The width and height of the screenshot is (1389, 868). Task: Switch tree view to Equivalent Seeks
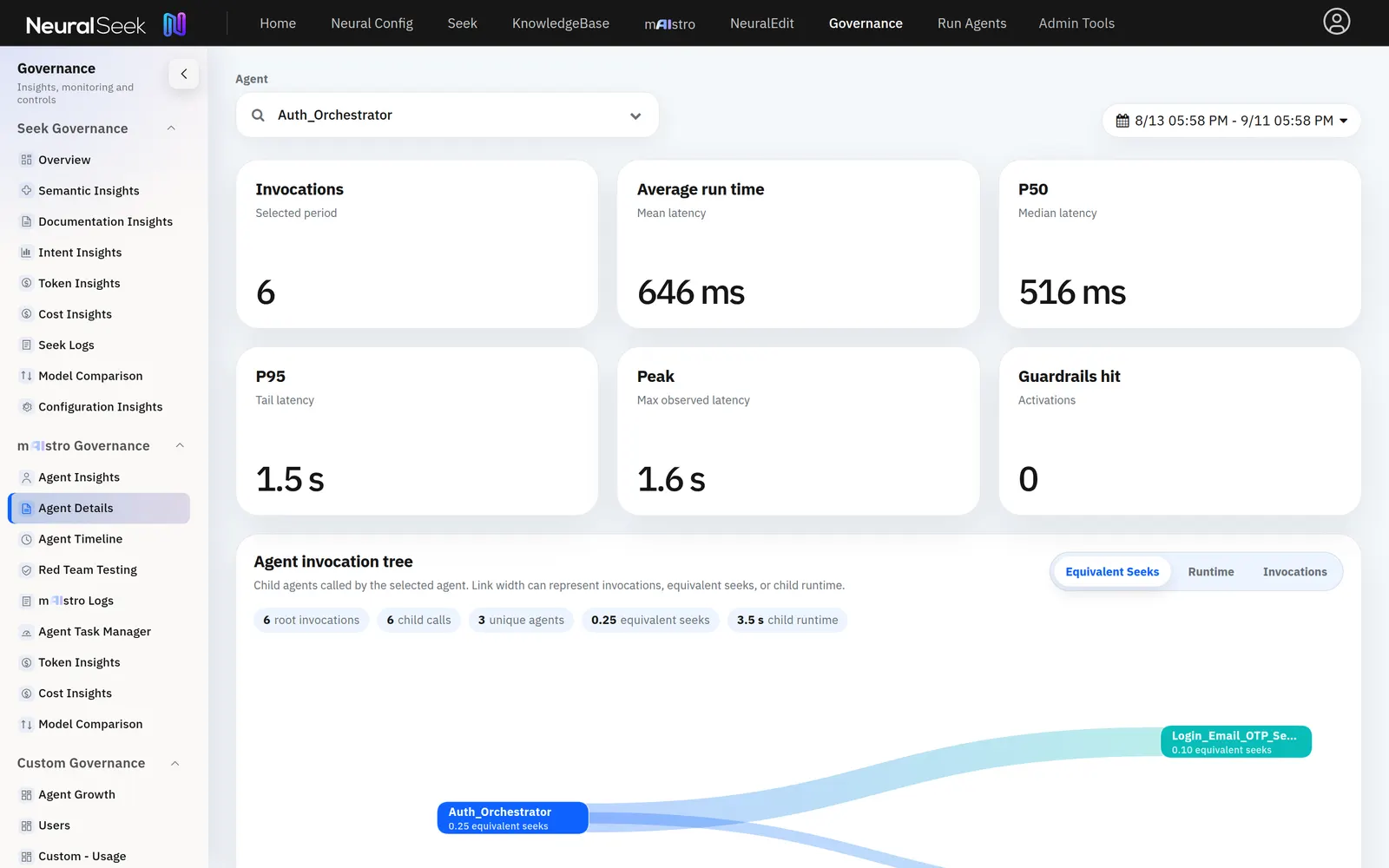pos(1112,572)
